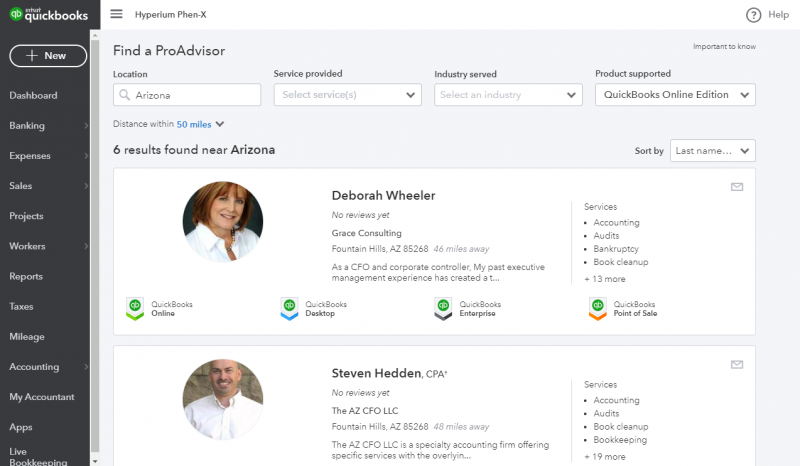Click Bankruptcy service under Deborah Wheeler
Image resolution: width=800 pixels, height=466 pixels.
click(x=616, y=249)
